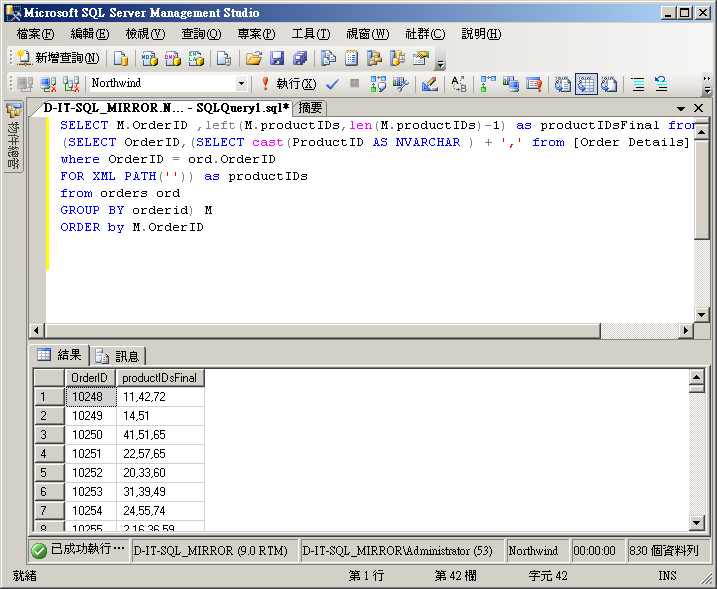Viewport: 717px width, 589px height.
Task: Toggle Include Client Statistics
Action: (510, 84)
